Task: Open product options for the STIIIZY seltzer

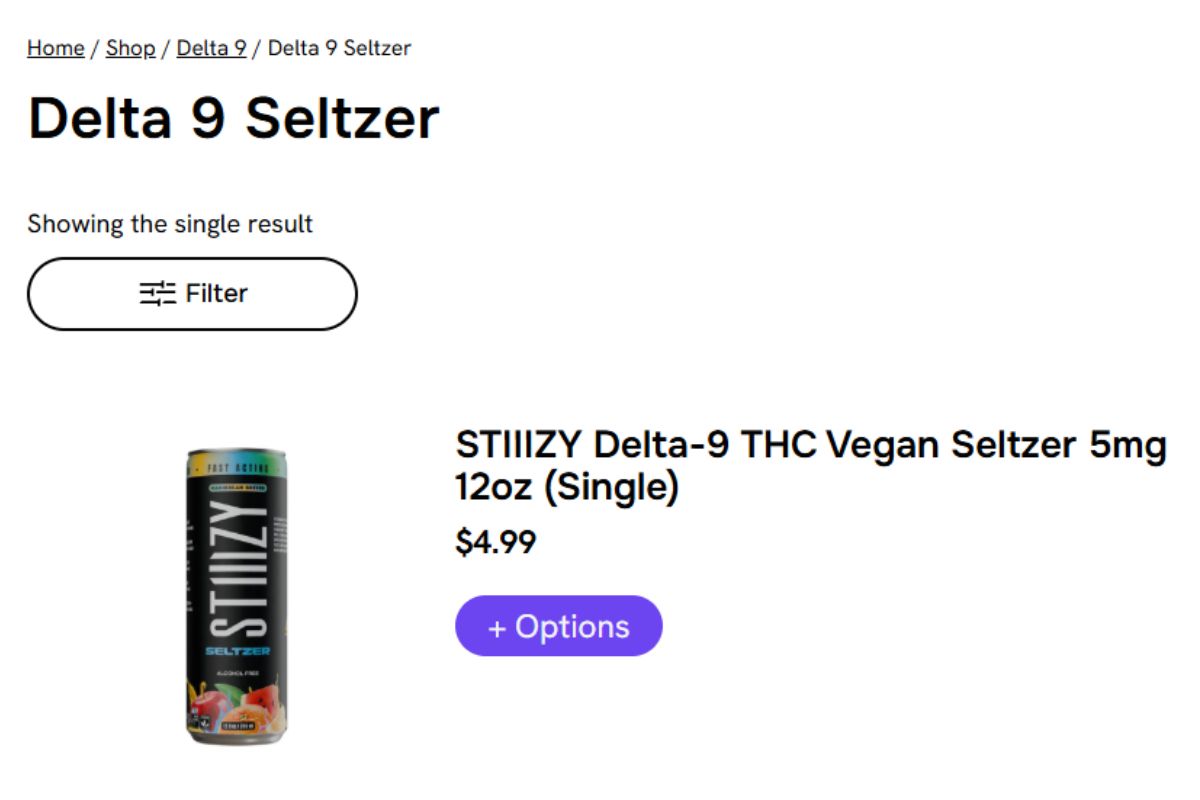Action: click(x=558, y=626)
